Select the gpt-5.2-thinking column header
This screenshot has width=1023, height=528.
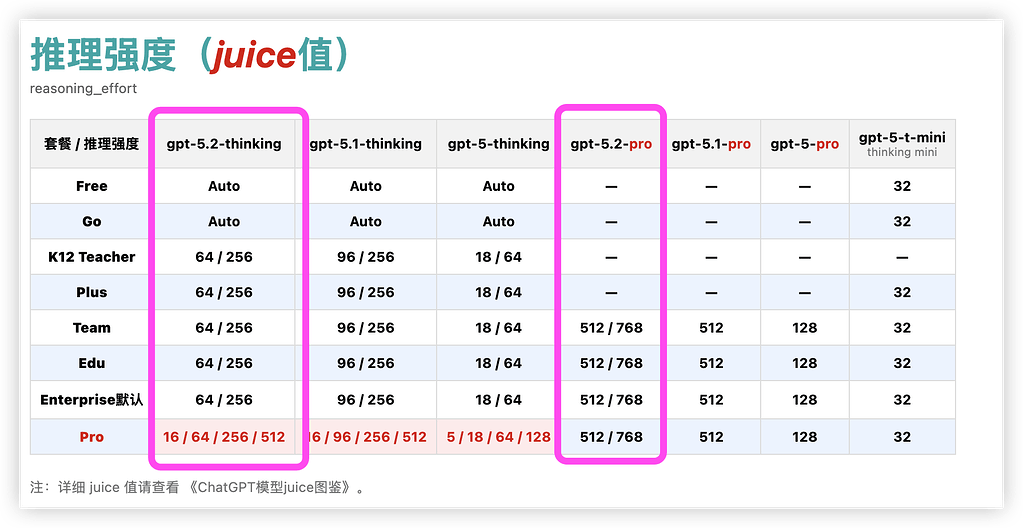tap(224, 144)
